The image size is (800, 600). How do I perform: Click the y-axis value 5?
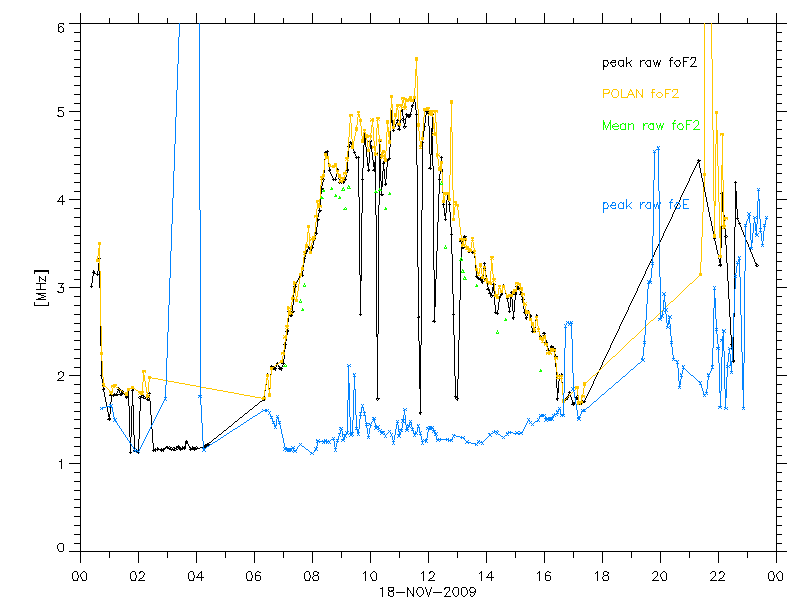(x=61, y=112)
